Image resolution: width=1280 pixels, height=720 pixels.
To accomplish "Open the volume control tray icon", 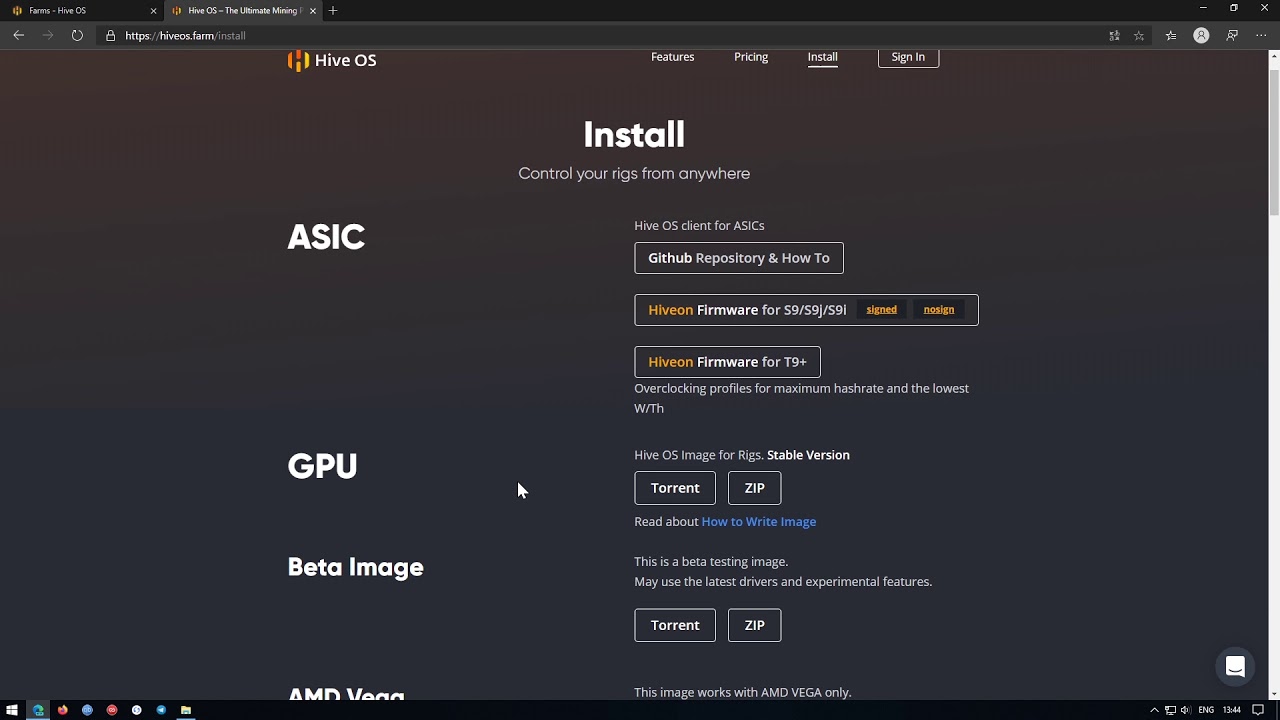I will [x=1185, y=710].
